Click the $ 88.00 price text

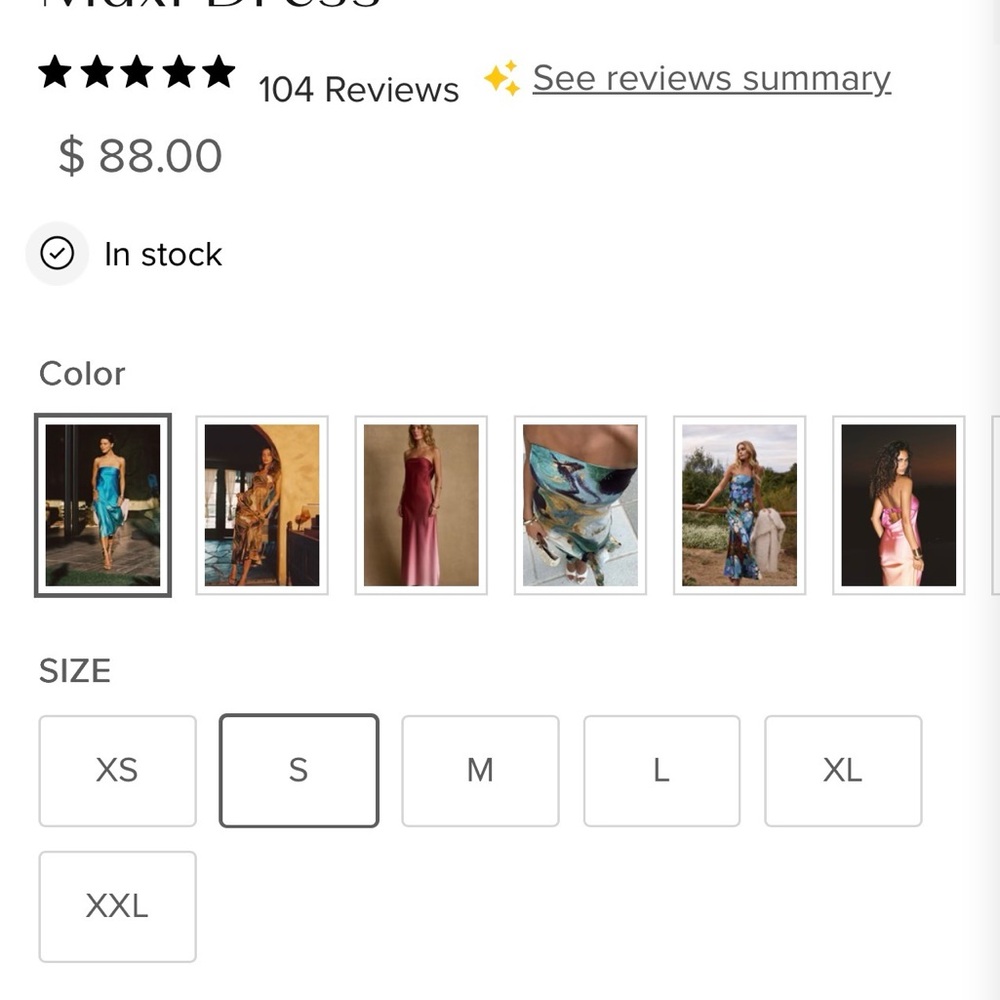pyautogui.click(x=140, y=156)
